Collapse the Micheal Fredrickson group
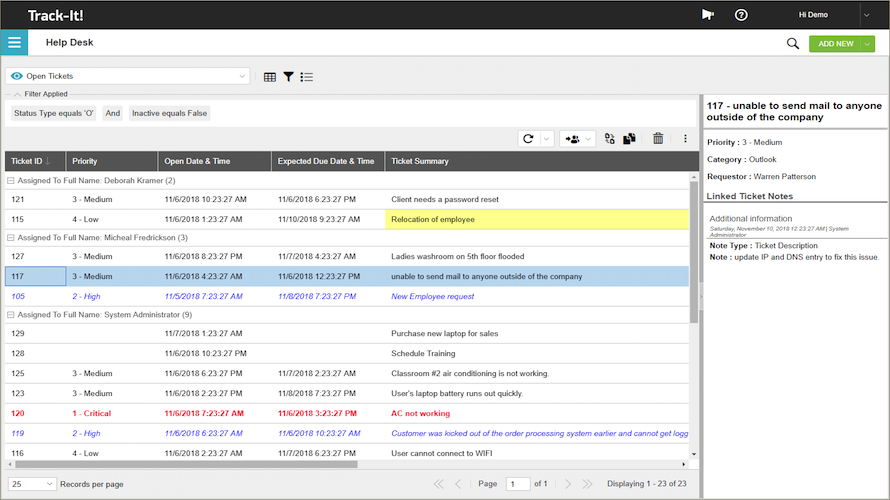Image resolution: width=890 pixels, height=500 pixels. click(x=10, y=238)
